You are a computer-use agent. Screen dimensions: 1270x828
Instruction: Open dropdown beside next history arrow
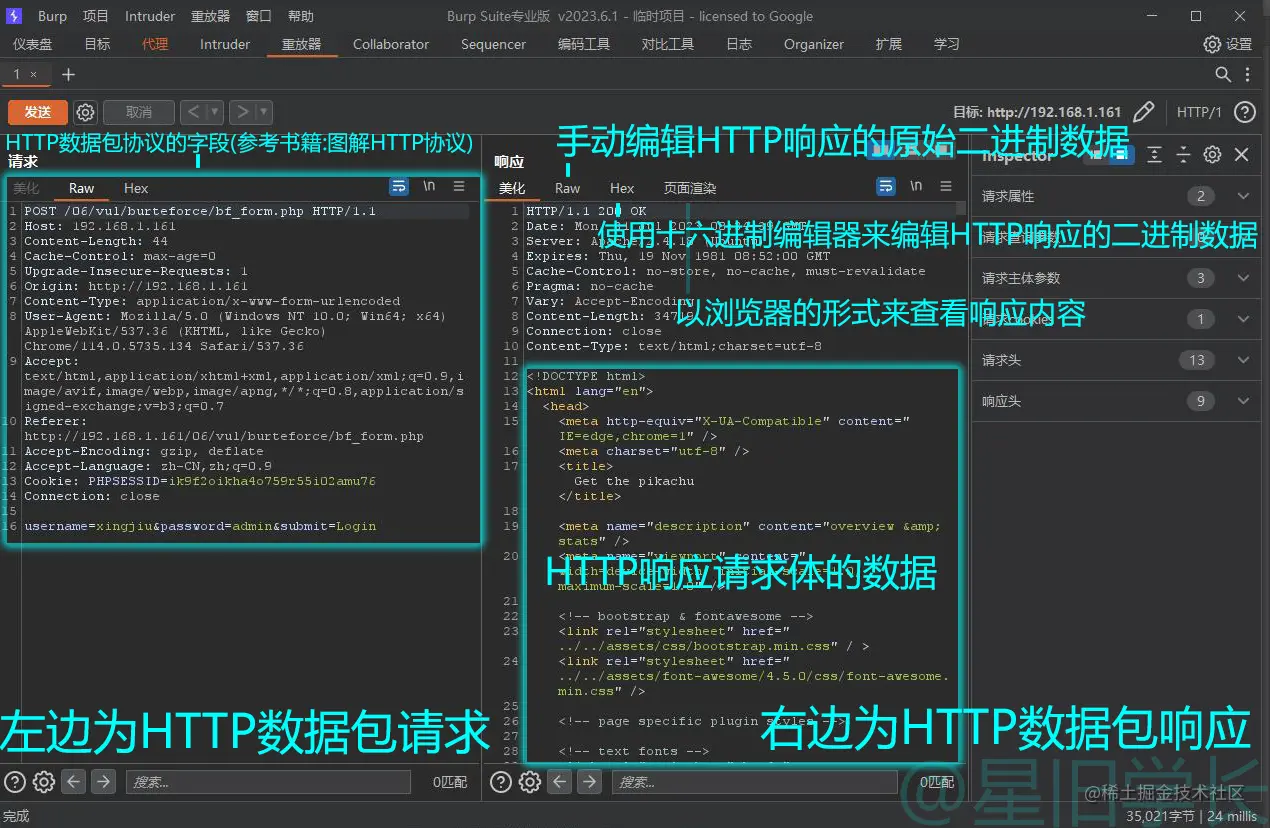tap(264, 112)
